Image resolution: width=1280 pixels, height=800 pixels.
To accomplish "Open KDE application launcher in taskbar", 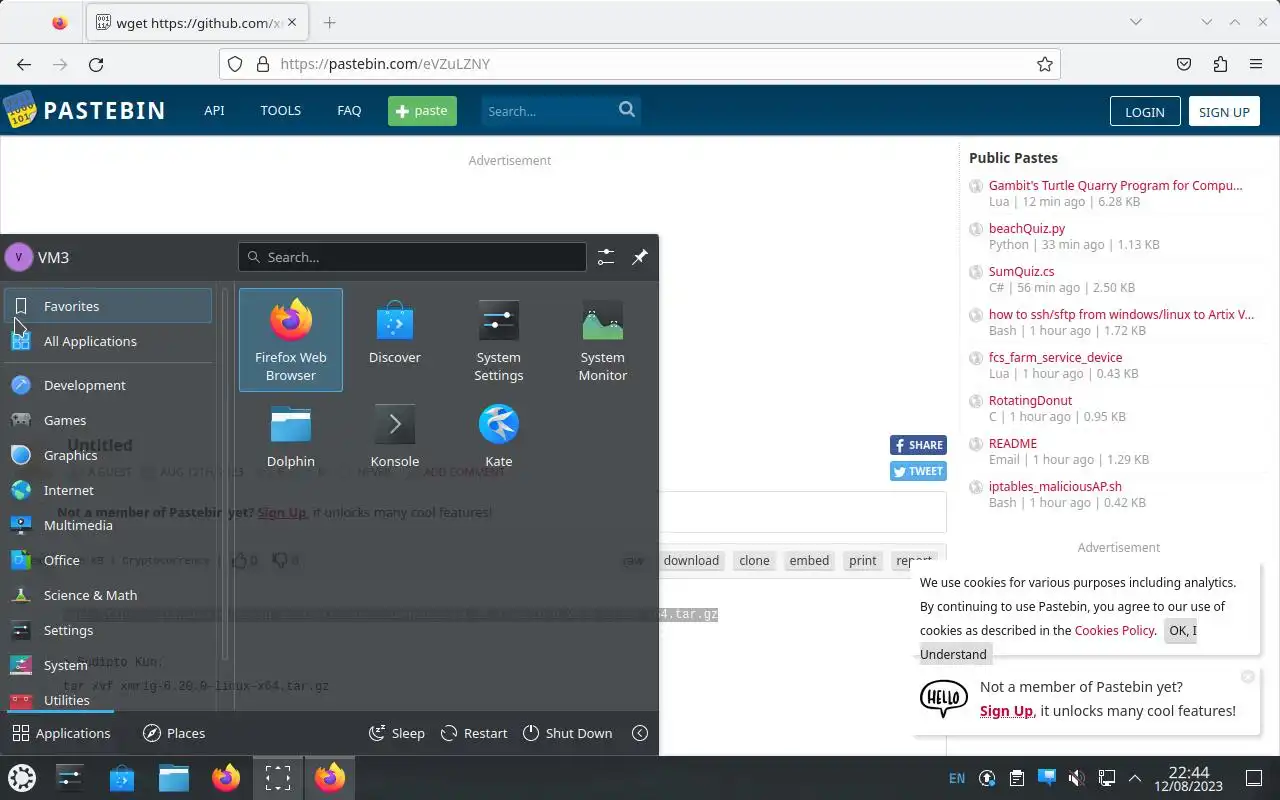I will pyautogui.click(x=22, y=778).
